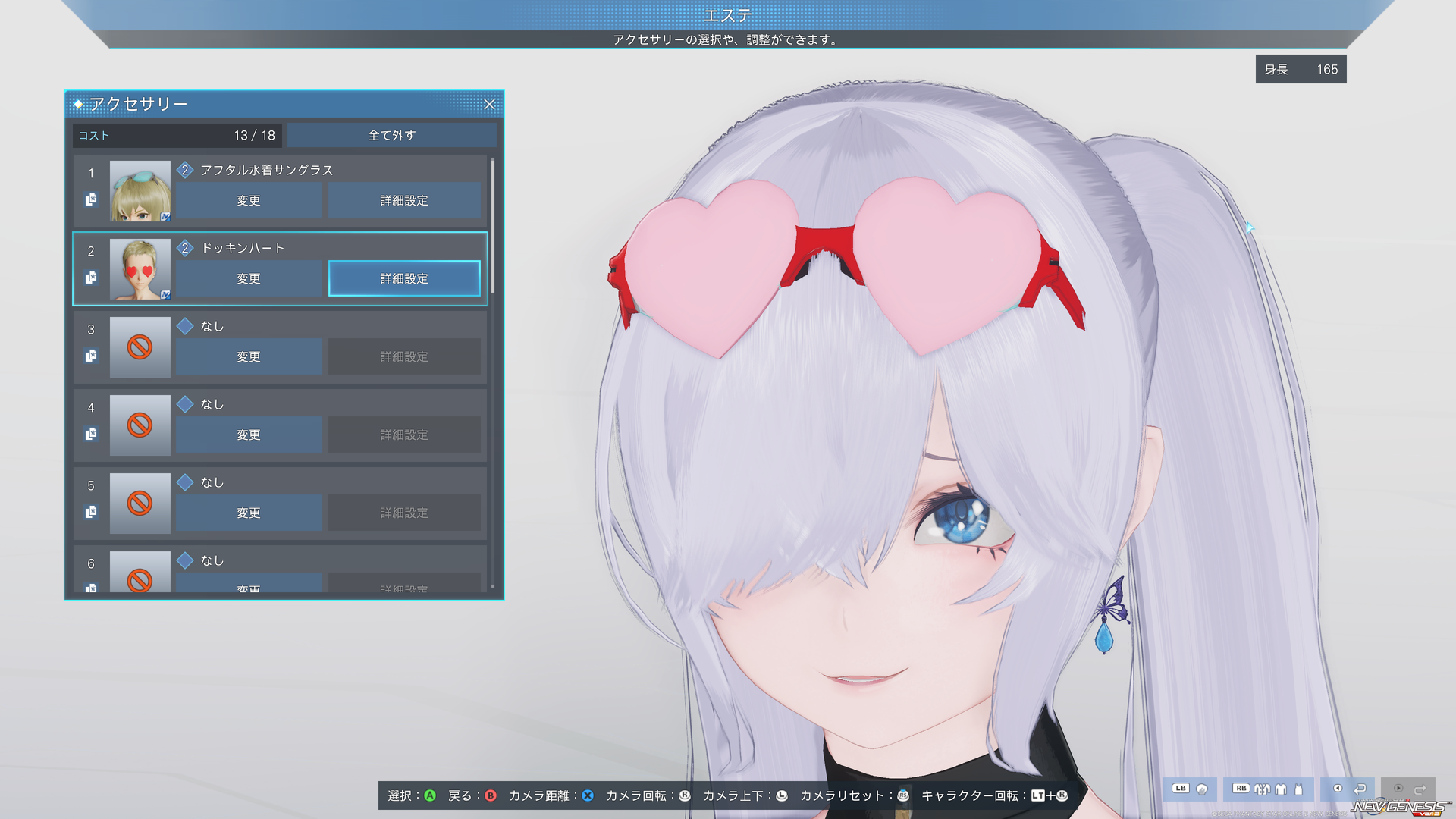The width and height of the screenshot is (1456, 819).
Task: Click the エステ title text
Action: click(728, 15)
